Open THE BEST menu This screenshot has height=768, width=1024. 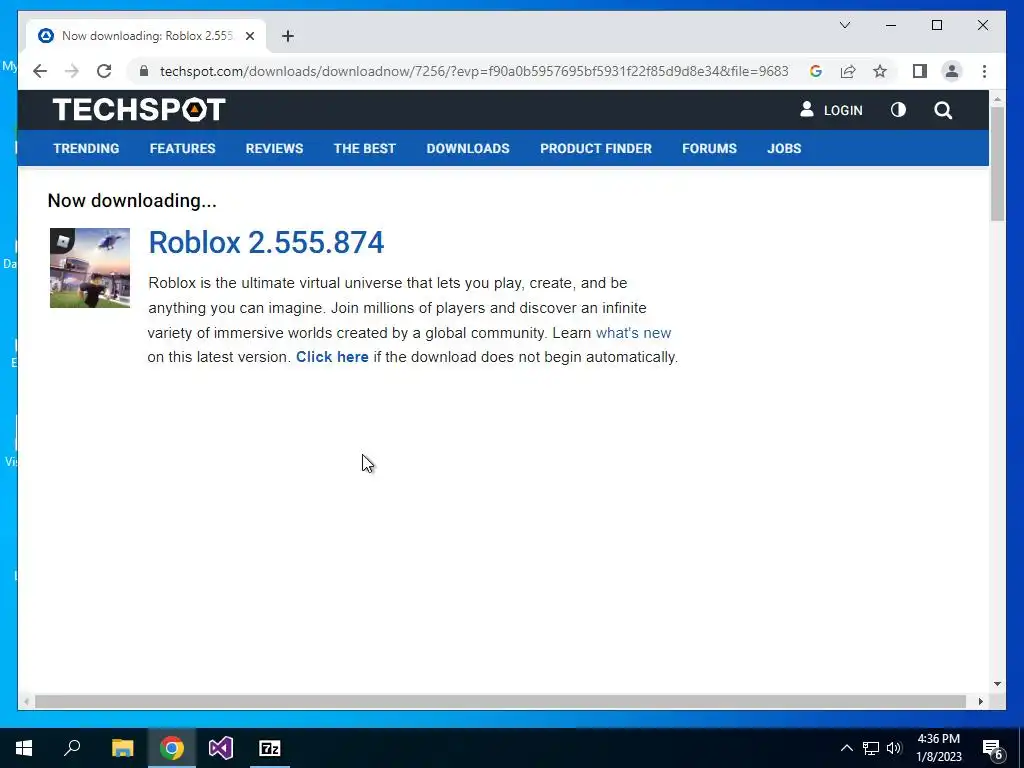pyautogui.click(x=364, y=148)
